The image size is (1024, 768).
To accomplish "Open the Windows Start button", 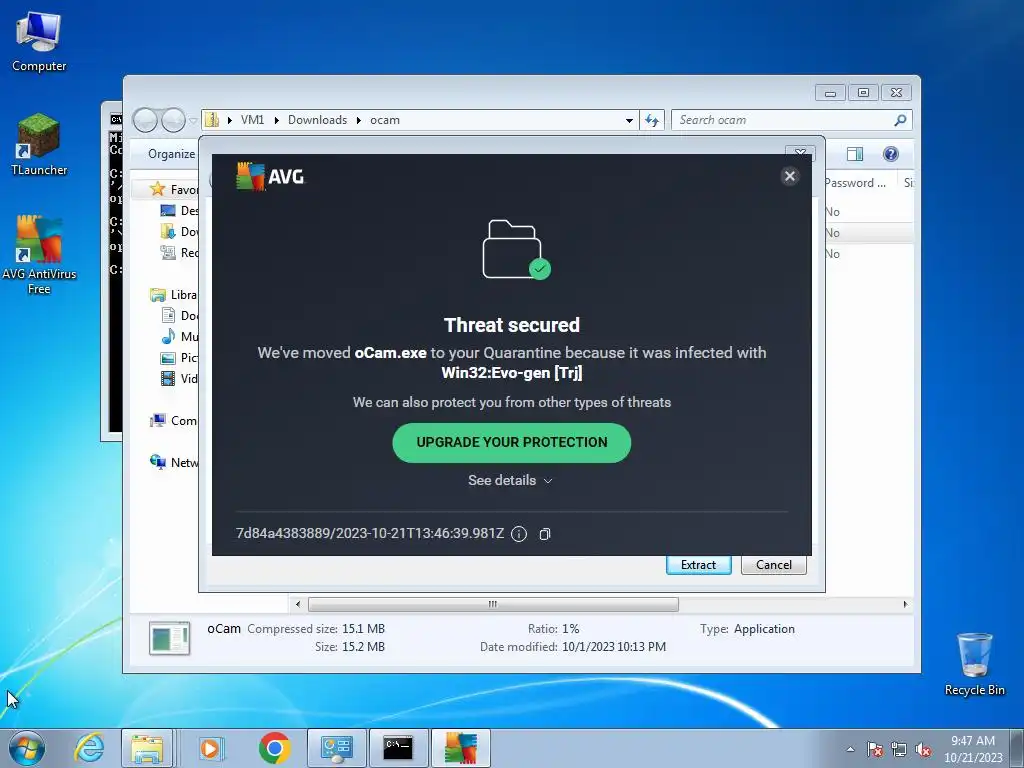I will coord(27,748).
